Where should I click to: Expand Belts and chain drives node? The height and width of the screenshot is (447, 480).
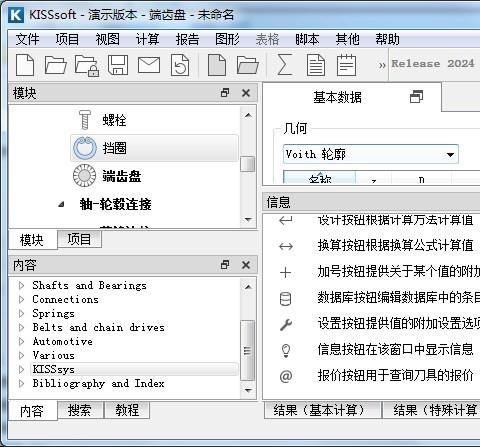22,327
